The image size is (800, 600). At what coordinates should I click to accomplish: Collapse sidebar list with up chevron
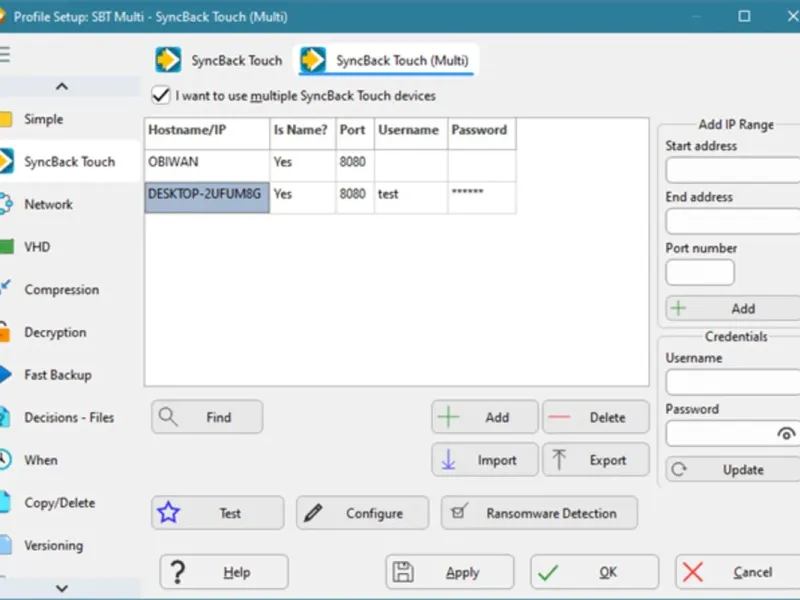pos(62,86)
